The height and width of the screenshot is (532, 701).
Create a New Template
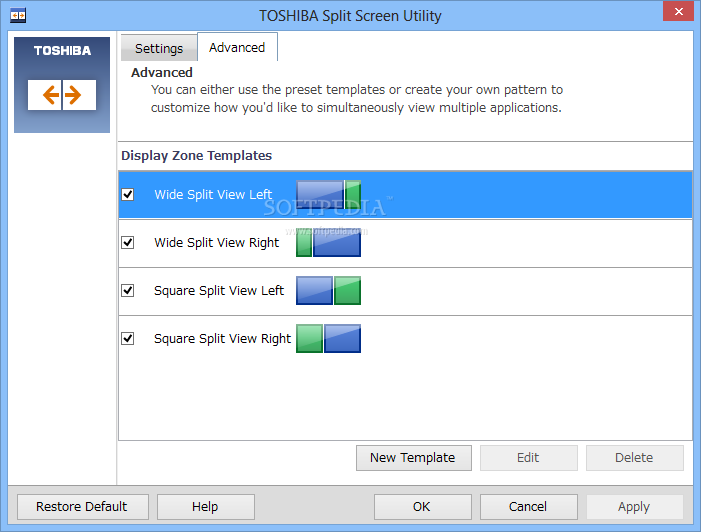click(414, 458)
